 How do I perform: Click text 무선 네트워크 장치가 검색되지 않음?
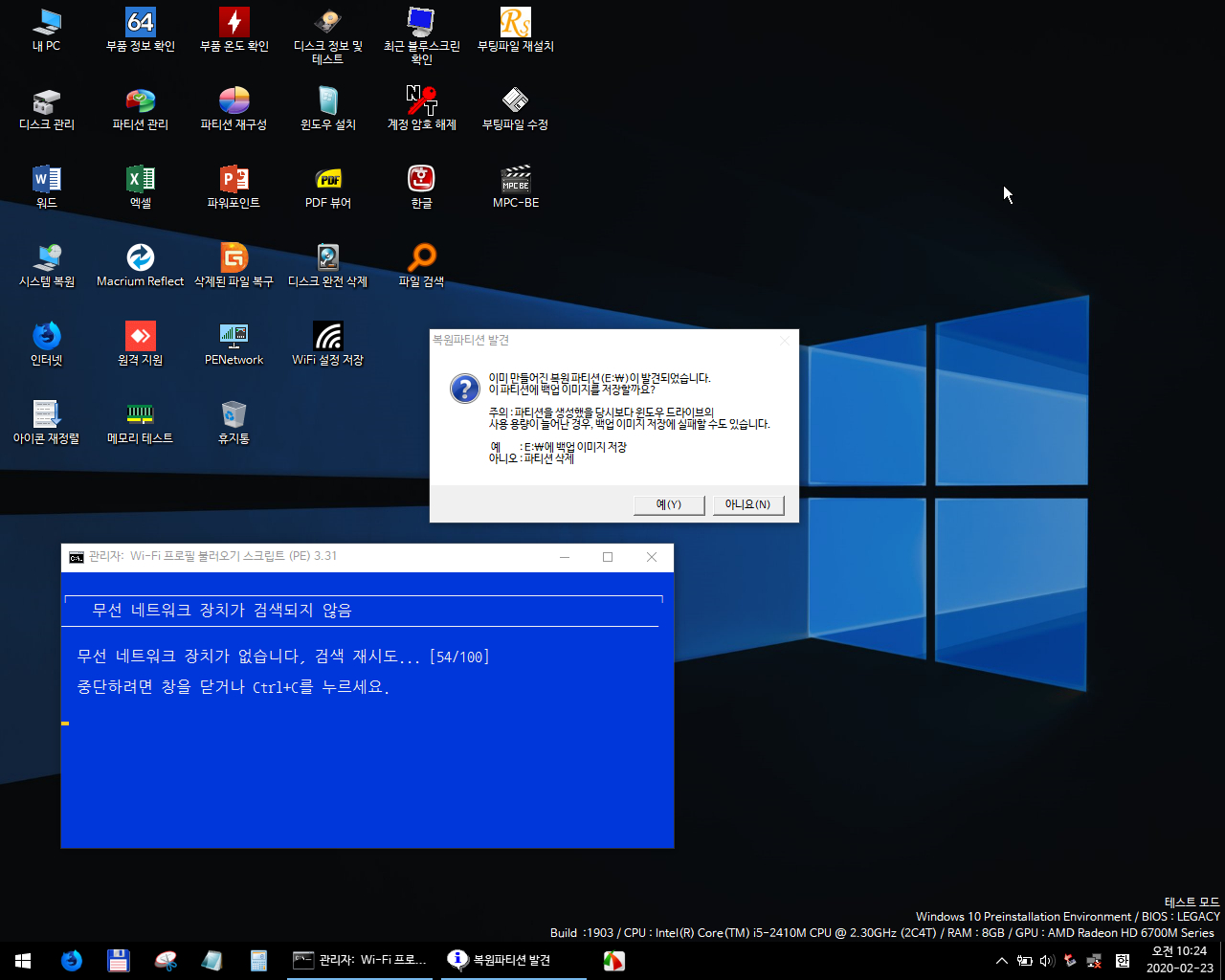(x=222, y=611)
